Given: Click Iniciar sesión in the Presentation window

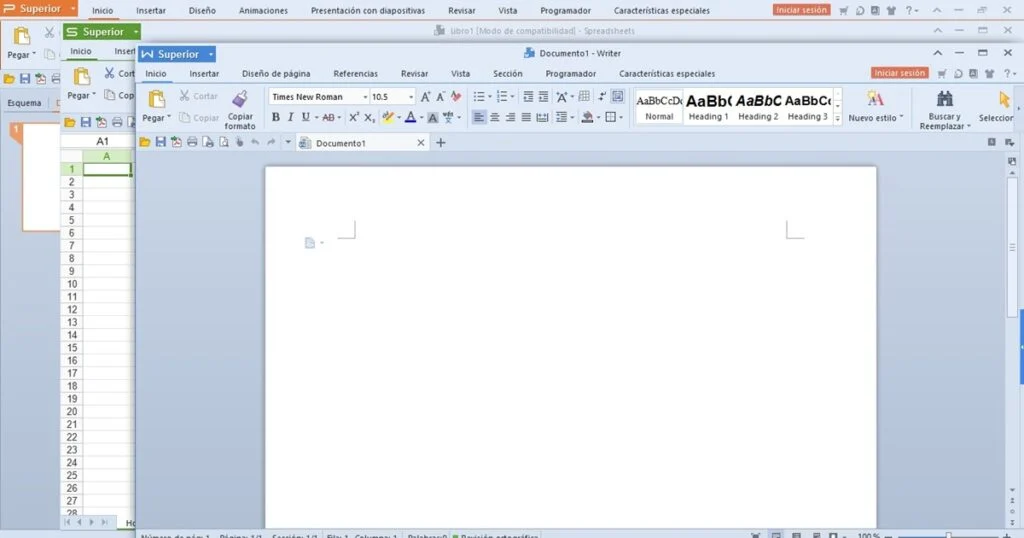Looking at the screenshot, I should [x=801, y=10].
